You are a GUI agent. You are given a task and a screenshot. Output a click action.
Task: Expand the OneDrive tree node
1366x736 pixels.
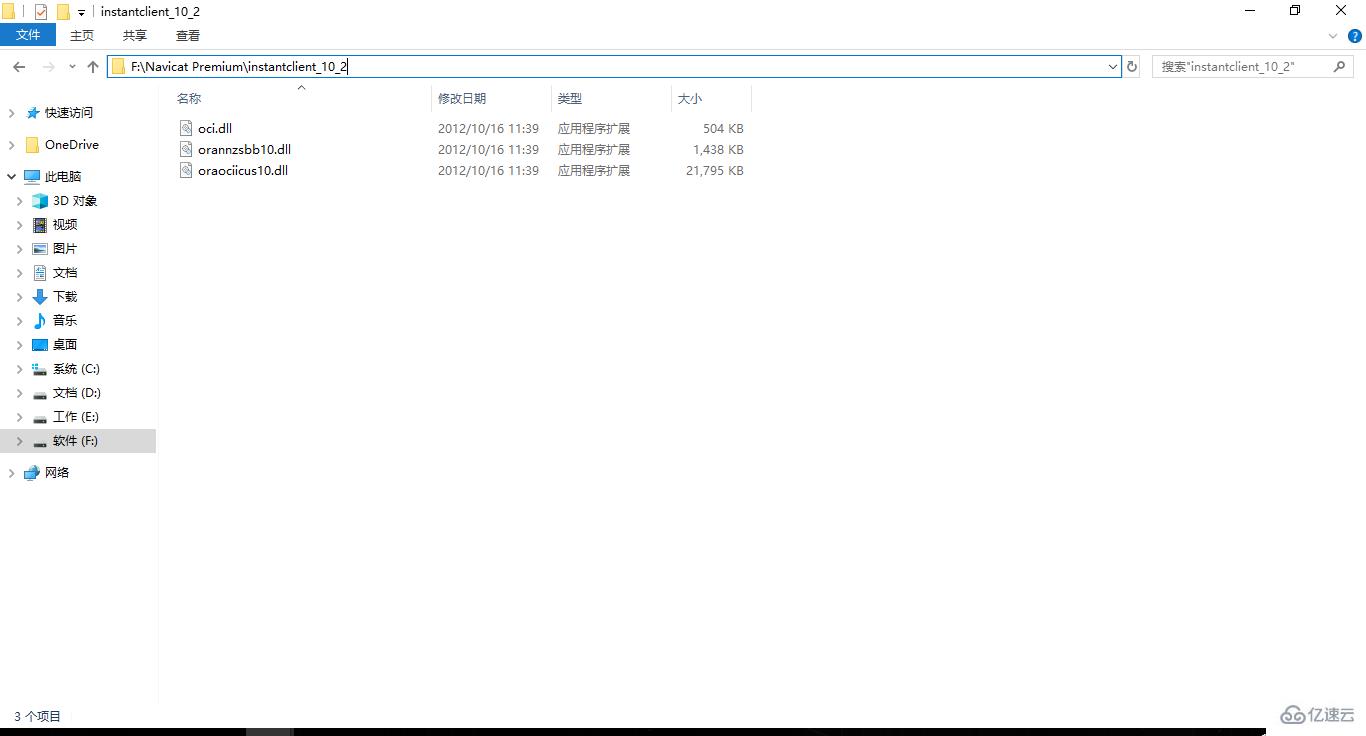pos(12,144)
